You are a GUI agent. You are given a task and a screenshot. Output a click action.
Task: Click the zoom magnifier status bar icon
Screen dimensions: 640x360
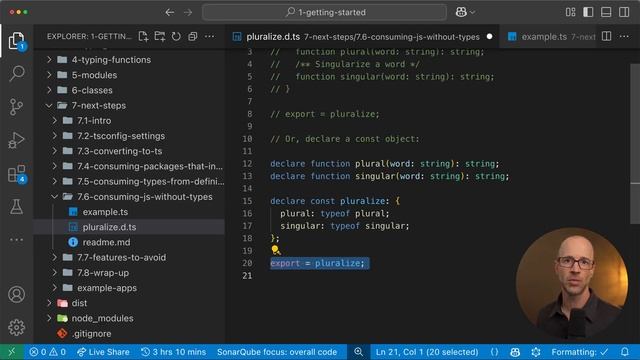click(x=358, y=352)
